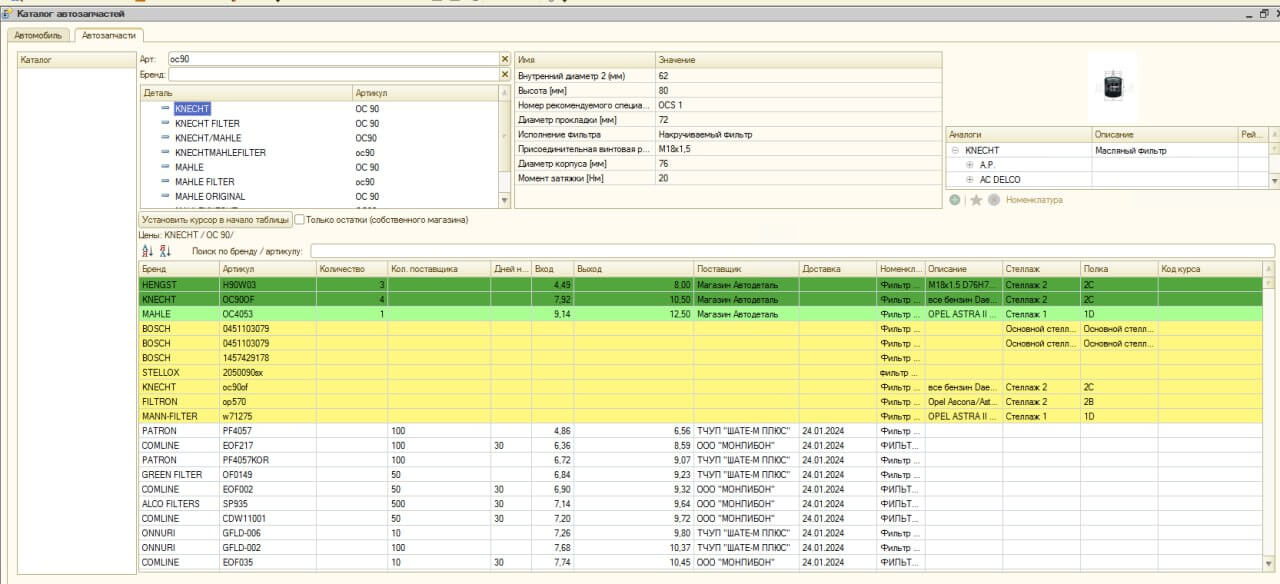The image size is (1280, 584).
Task: Expand the A.P. analog node
Action: 970,165
